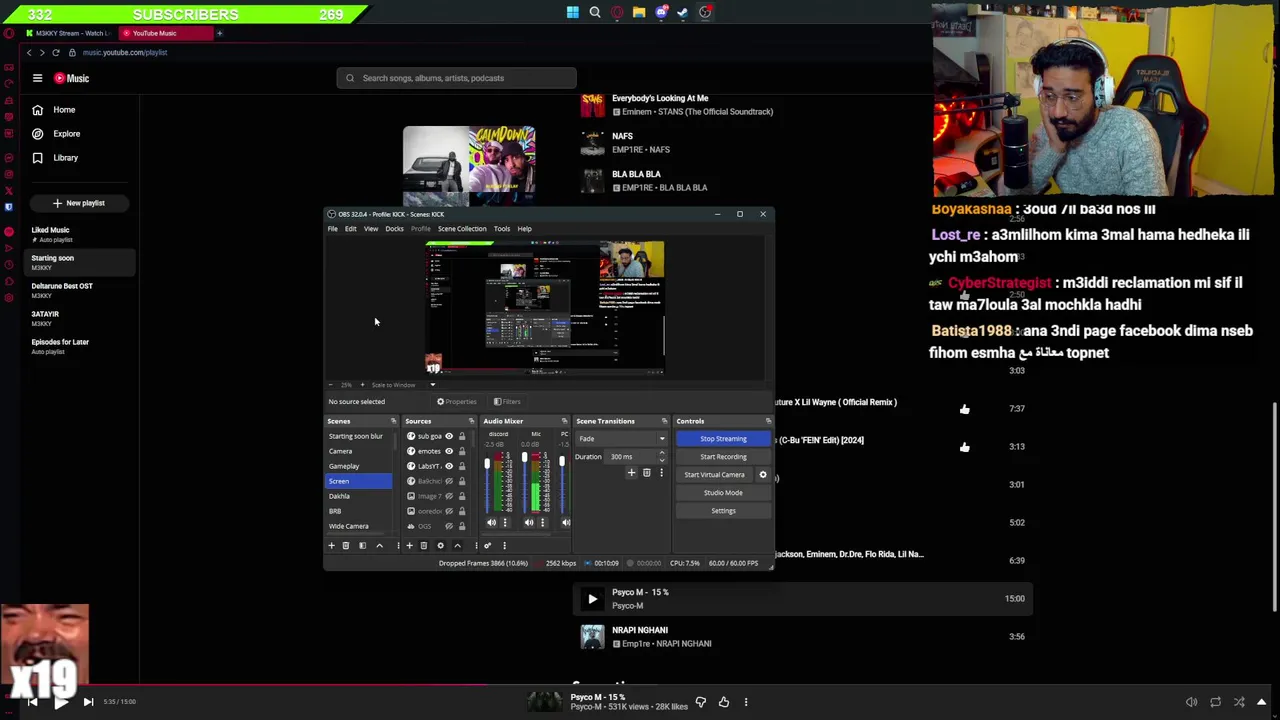Hide the LabsYT source
This screenshot has height=720, width=1280.
tap(448, 466)
